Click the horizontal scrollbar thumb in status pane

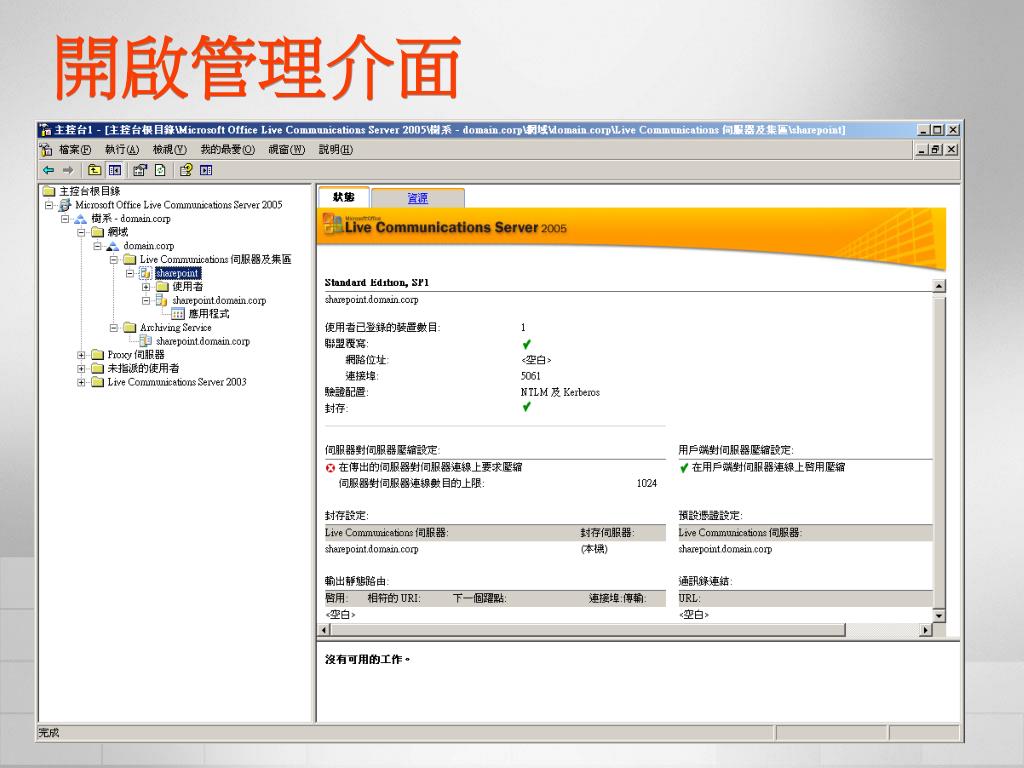(588, 630)
